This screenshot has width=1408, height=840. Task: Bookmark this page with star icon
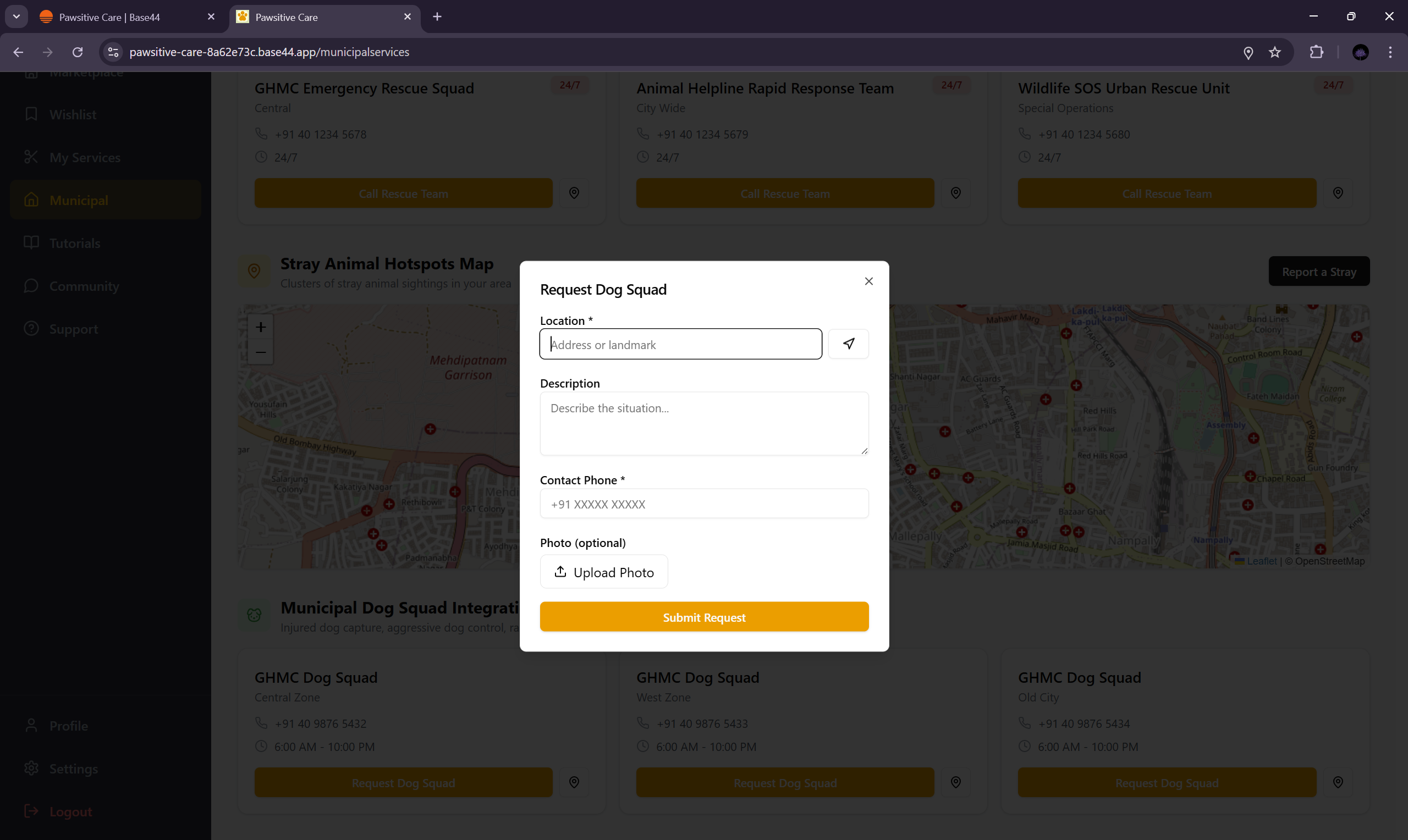click(1274, 52)
